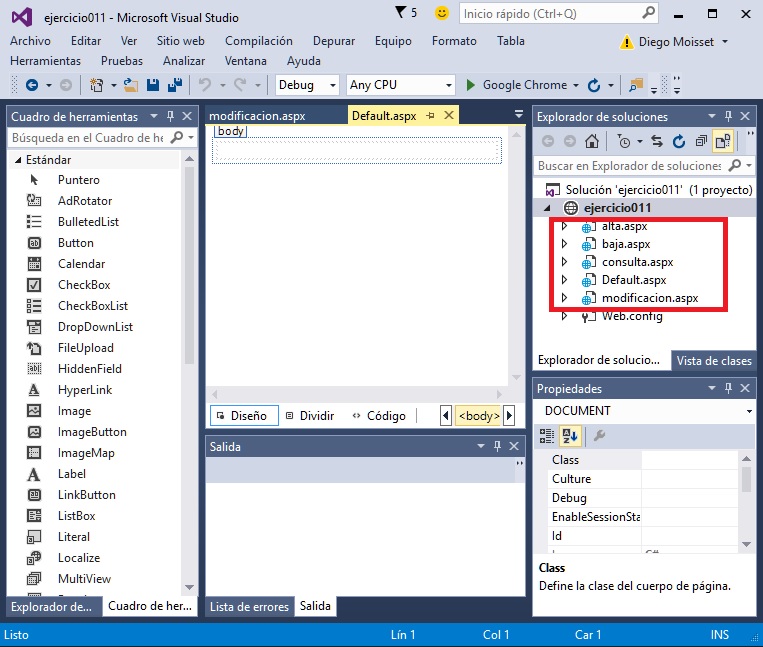Close the Default.aspx tab
Image resolution: width=763 pixels, height=647 pixels.
click(x=449, y=115)
